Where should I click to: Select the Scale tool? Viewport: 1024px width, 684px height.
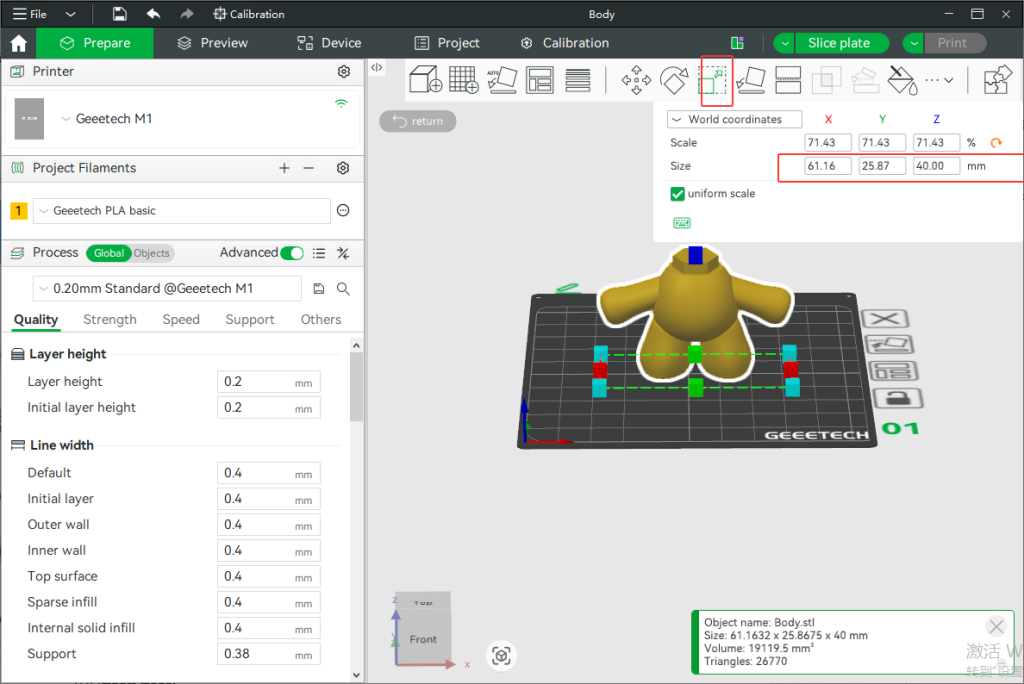pyautogui.click(x=716, y=80)
